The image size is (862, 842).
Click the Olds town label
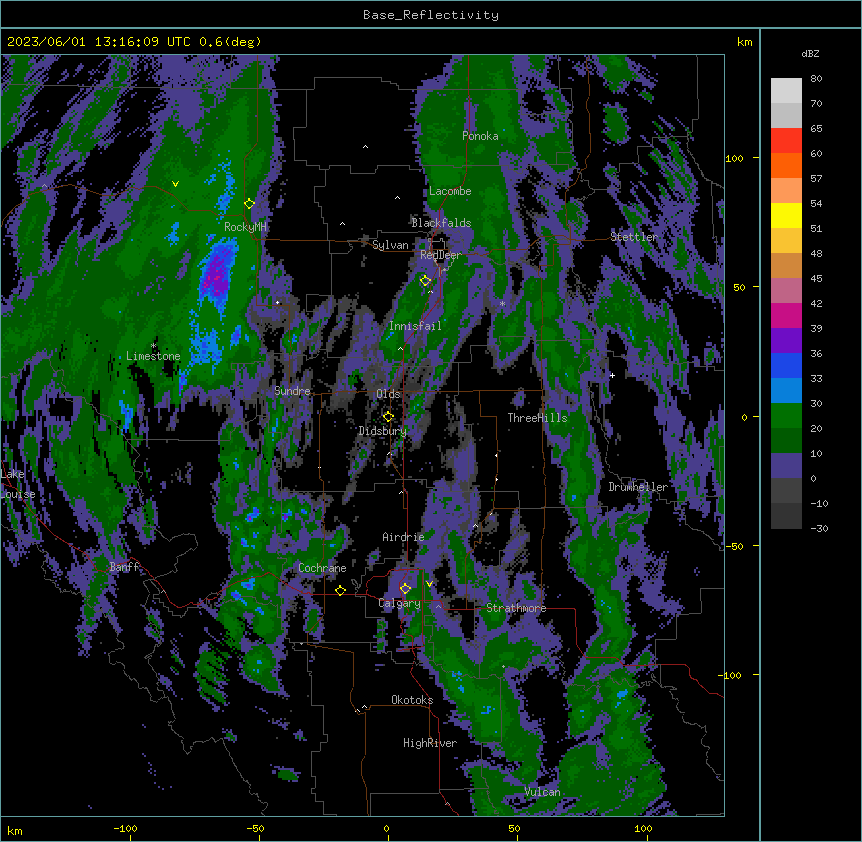[388, 394]
